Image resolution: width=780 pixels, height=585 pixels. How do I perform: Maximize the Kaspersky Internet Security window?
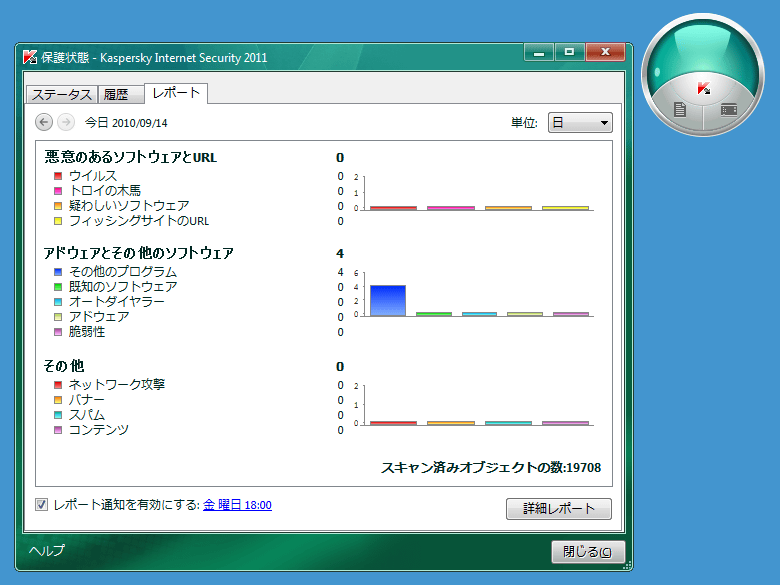[x=570, y=52]
